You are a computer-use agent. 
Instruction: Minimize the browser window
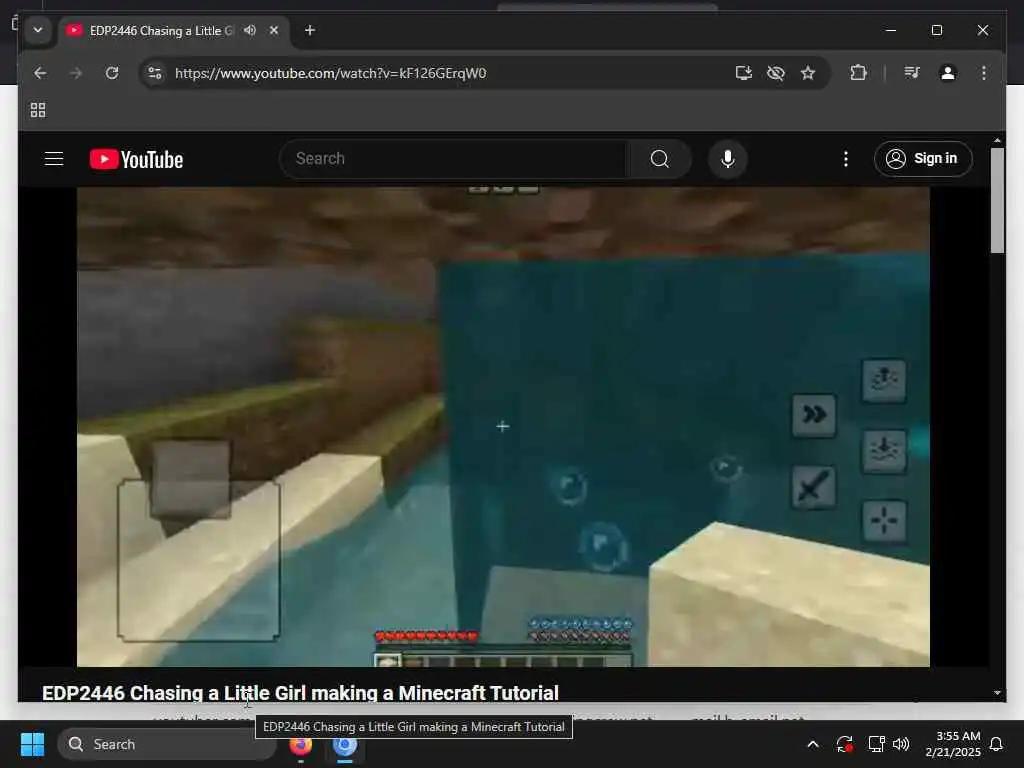pyautogui.click(x=891, y=30)
